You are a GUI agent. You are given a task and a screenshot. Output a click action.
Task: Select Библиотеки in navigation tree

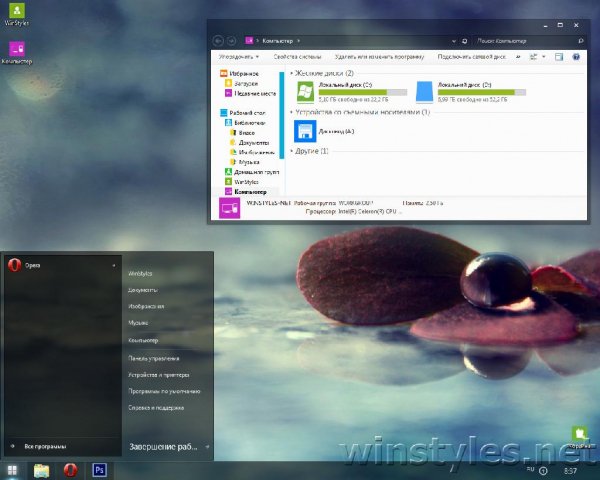click(x=245, y=123)
